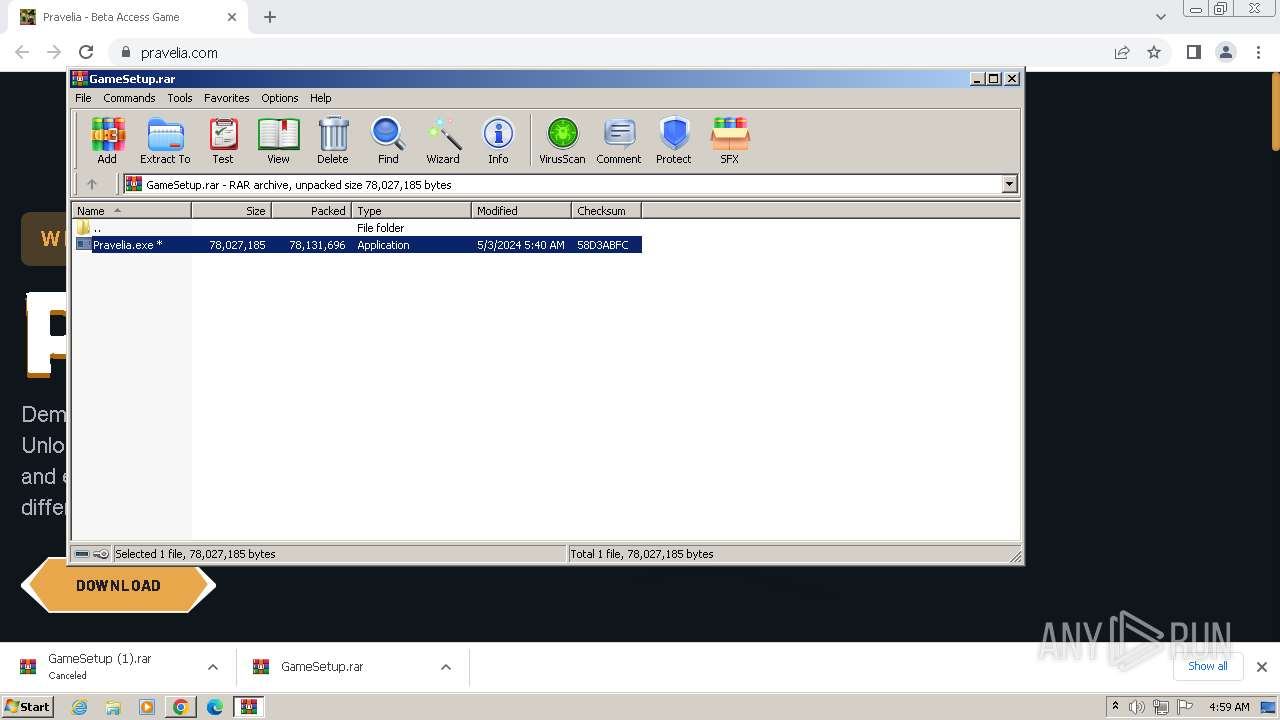Click the DOWNLOAD button on Pravelia page

(118, 586)
